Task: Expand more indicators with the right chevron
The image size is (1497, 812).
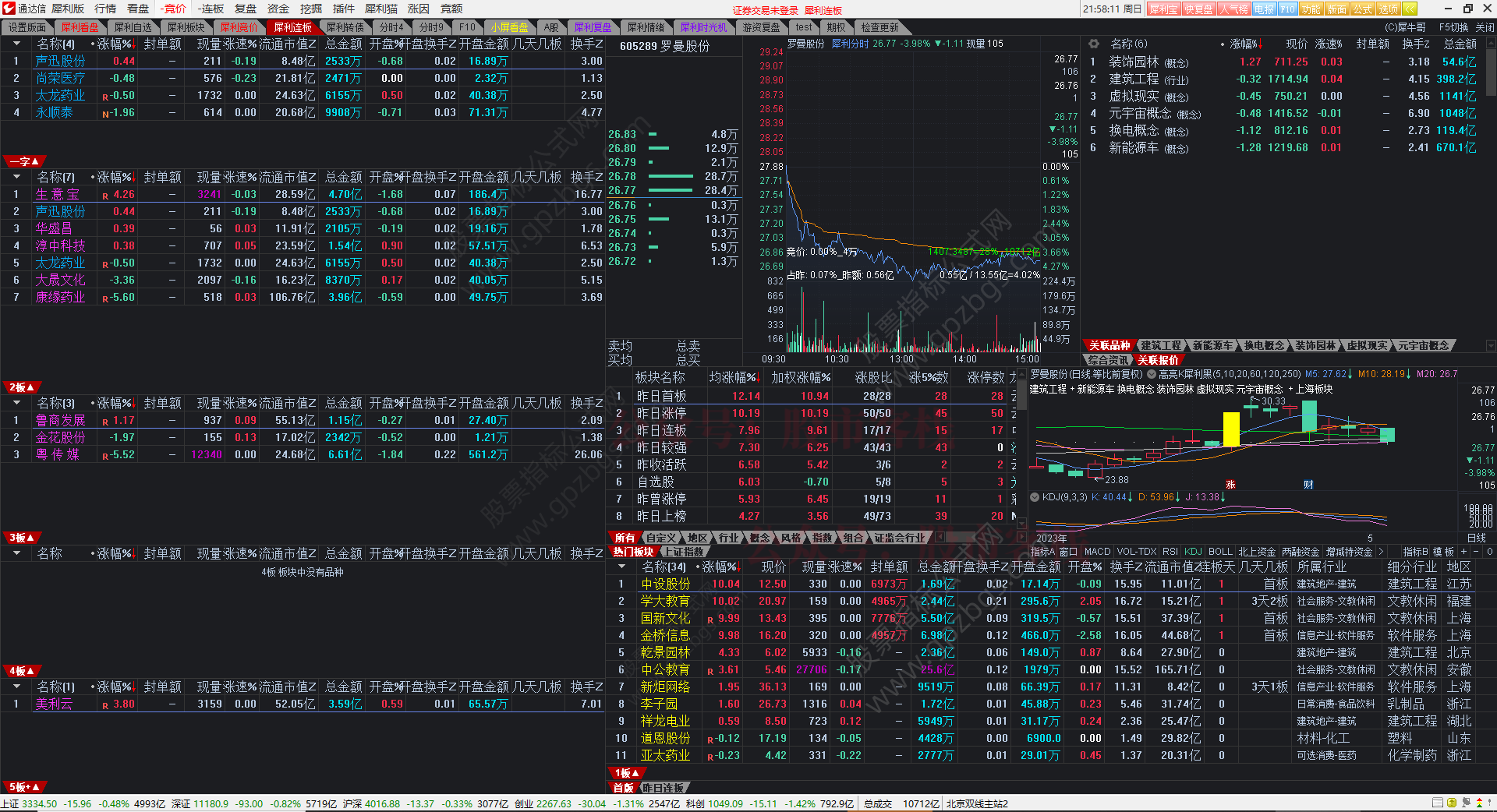Action: 1381,552
